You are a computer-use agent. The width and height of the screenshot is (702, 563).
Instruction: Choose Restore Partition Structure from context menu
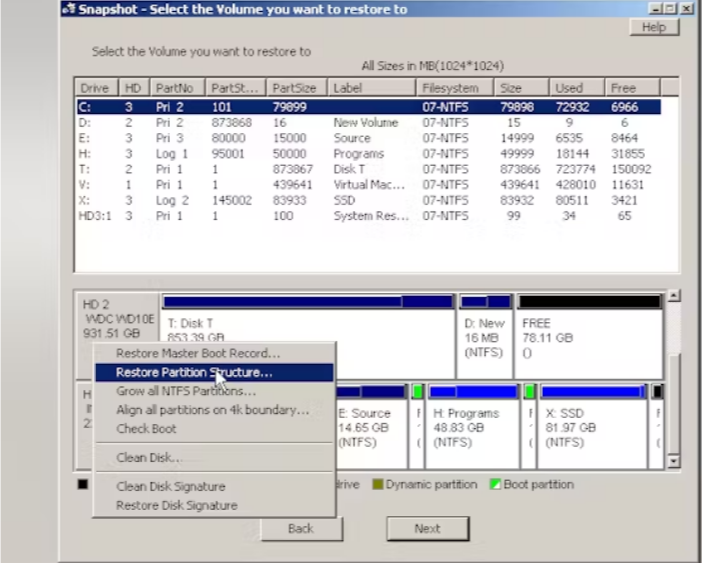coord(194,372)
